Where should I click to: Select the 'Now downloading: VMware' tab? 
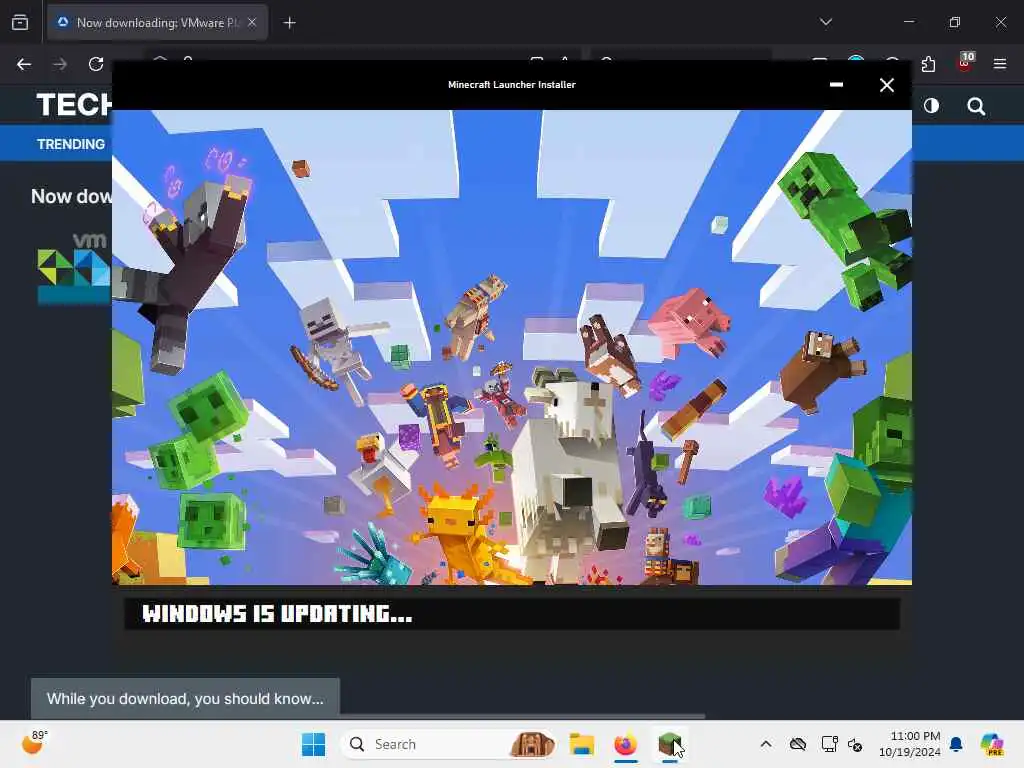(x=157, y=22)
